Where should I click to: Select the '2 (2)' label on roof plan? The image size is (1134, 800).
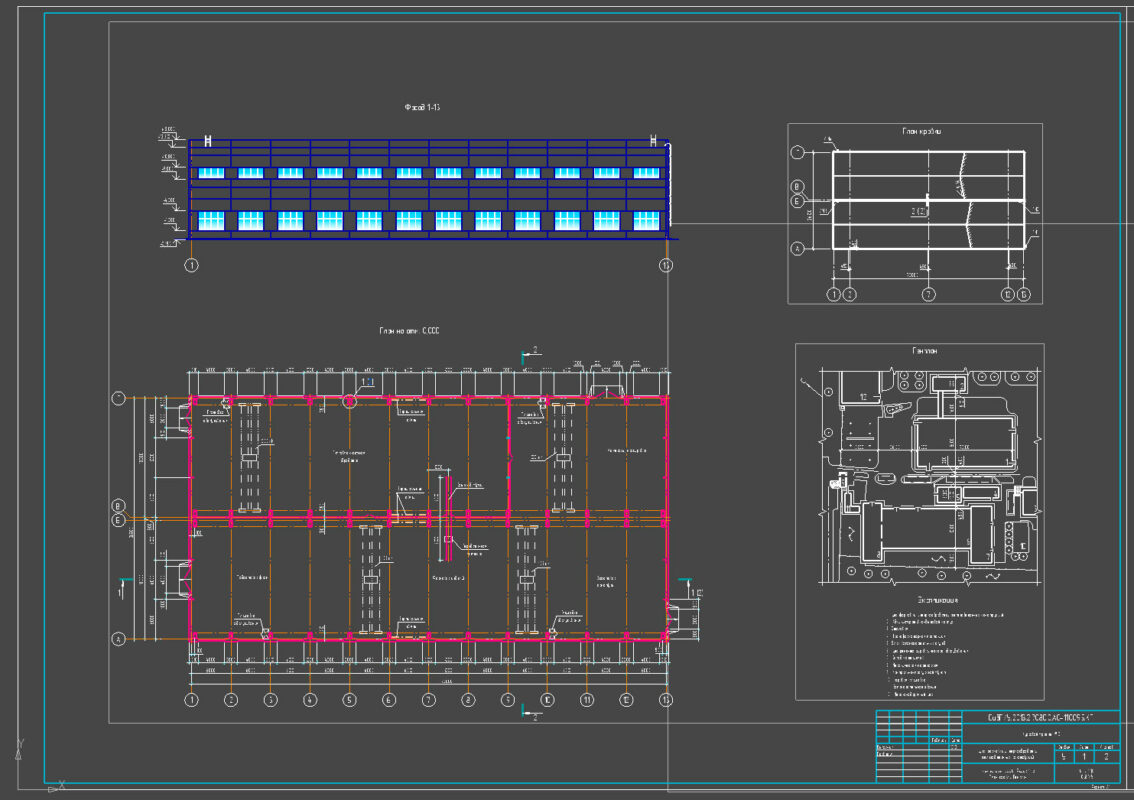(919, 212)
